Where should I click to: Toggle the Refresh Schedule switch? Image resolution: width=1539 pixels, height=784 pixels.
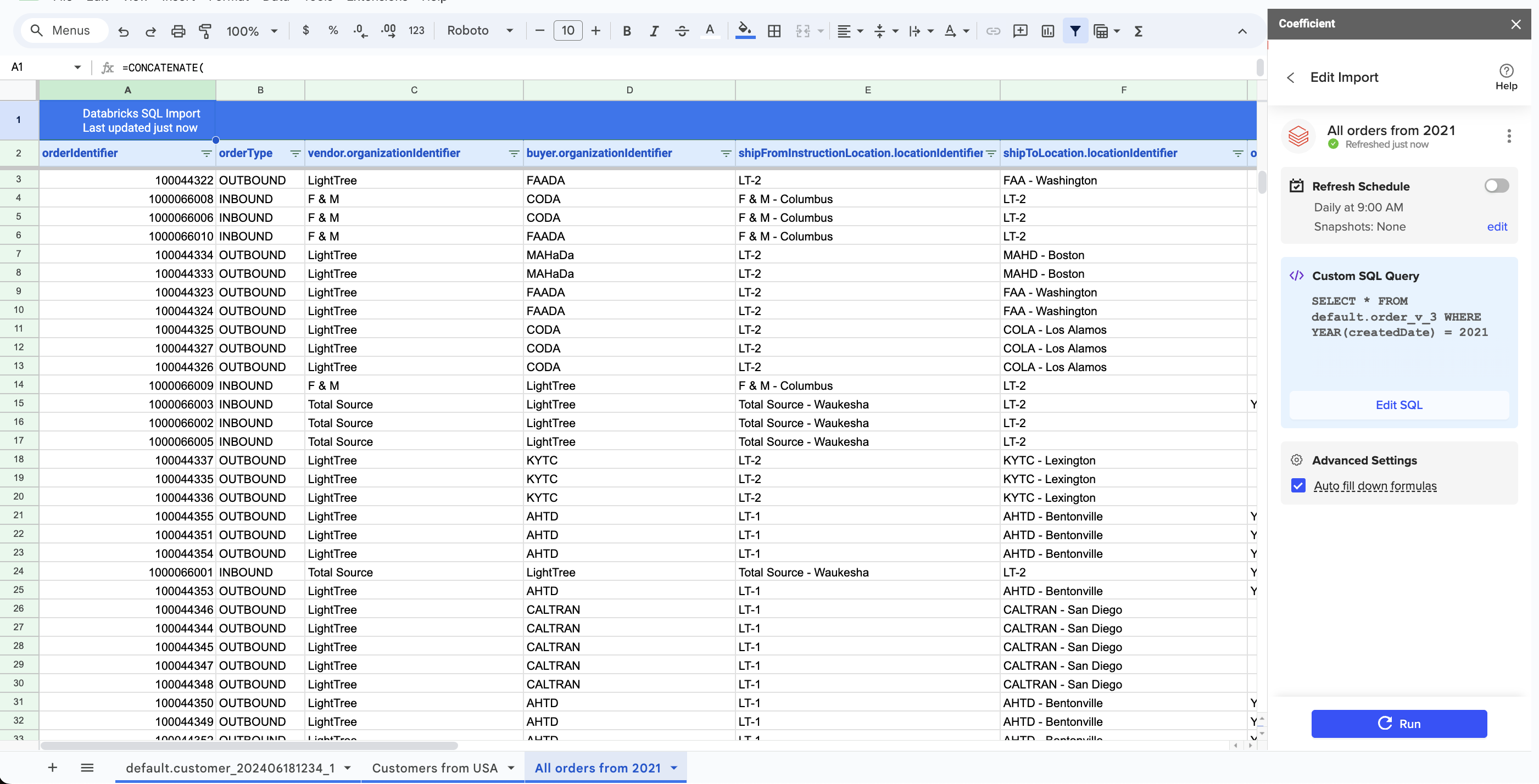(1497, 186)
